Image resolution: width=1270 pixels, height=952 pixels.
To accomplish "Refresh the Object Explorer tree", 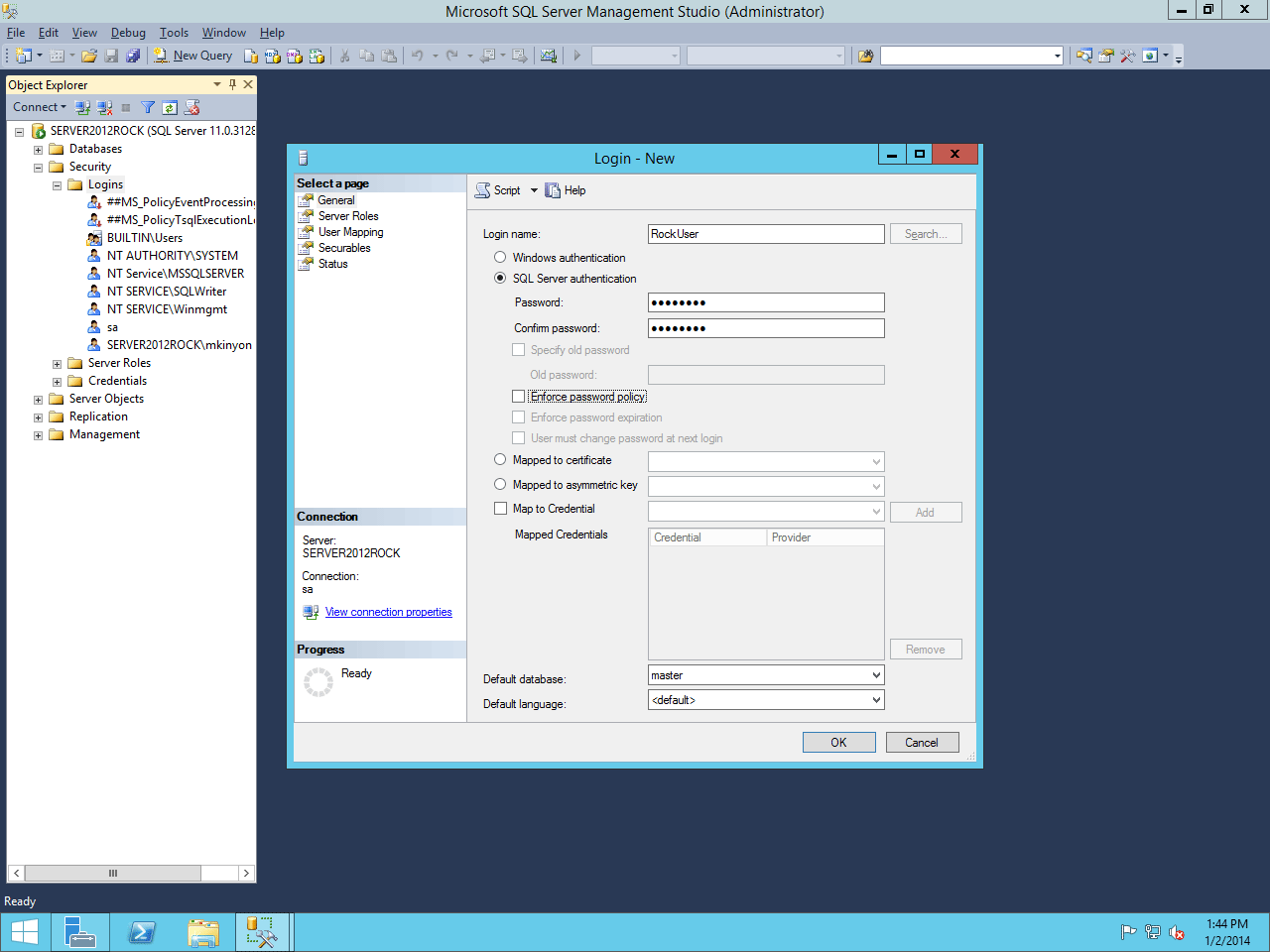I will point(170,107).
